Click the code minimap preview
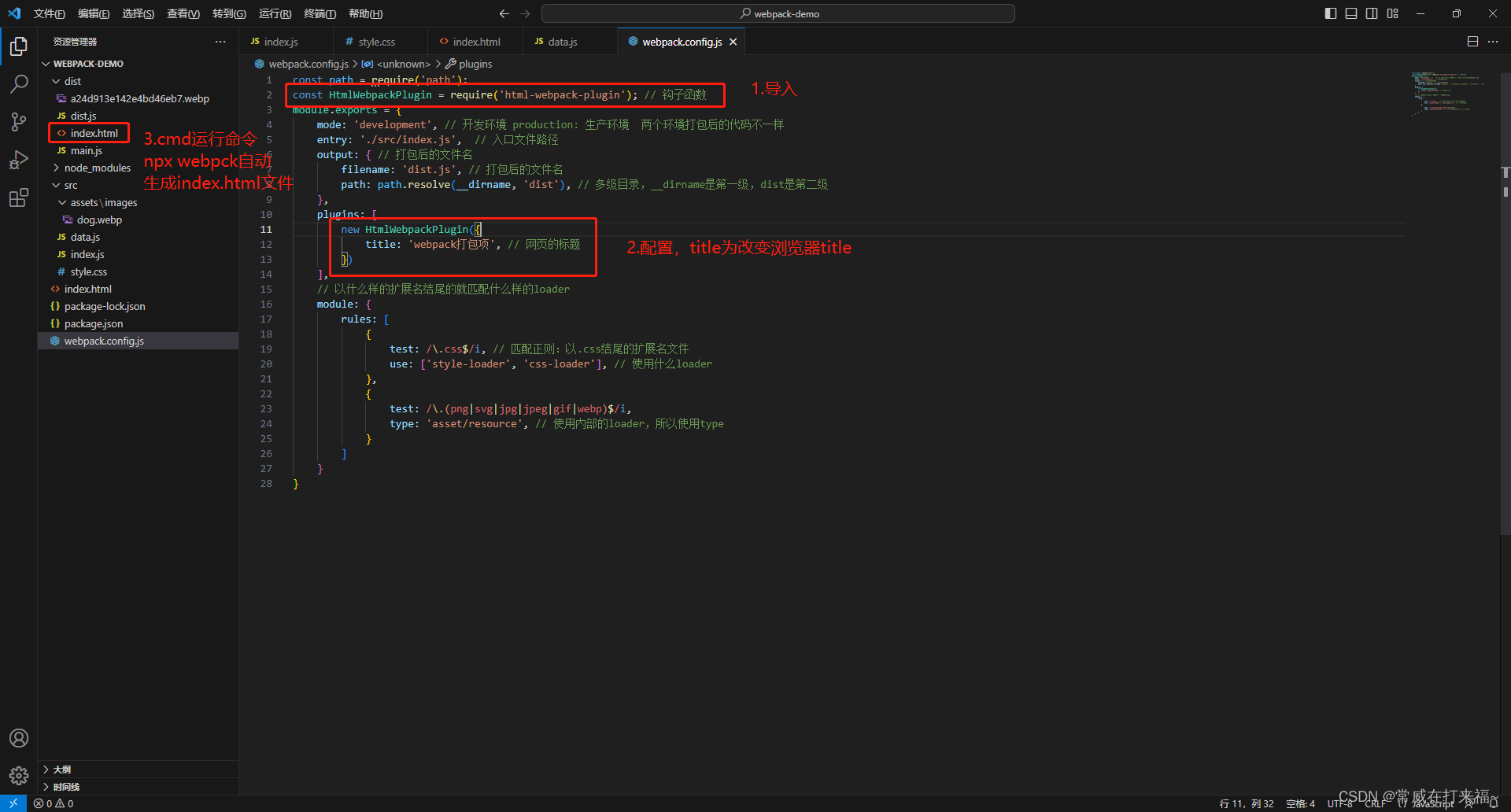This screenshot has height=812, width=1511. (x=1448, y=94)
